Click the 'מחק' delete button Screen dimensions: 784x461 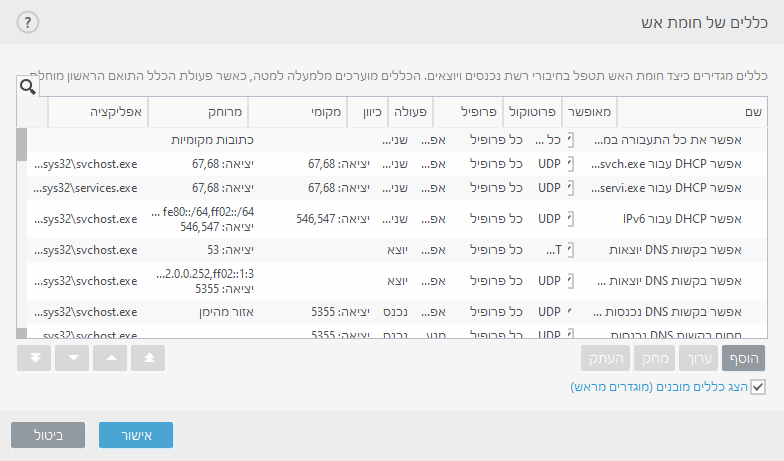pos(654,358)
